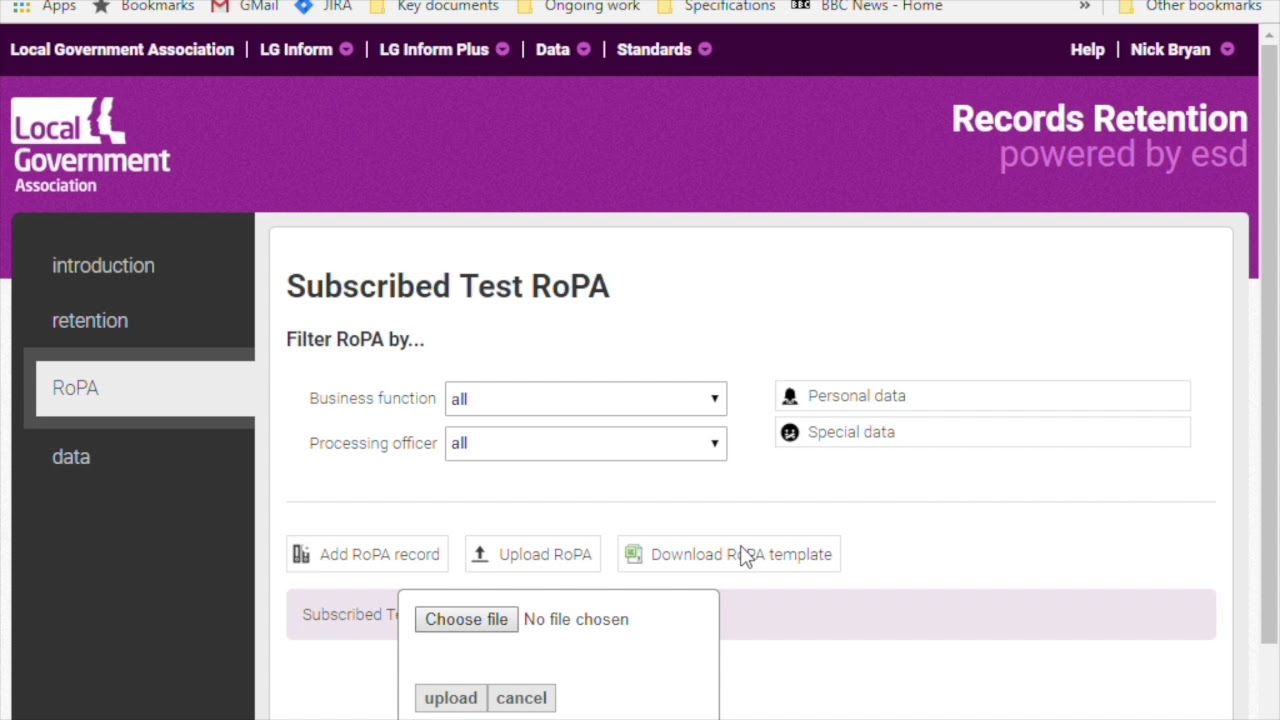Open the BBC News - Home bookmark

point(866,6)
